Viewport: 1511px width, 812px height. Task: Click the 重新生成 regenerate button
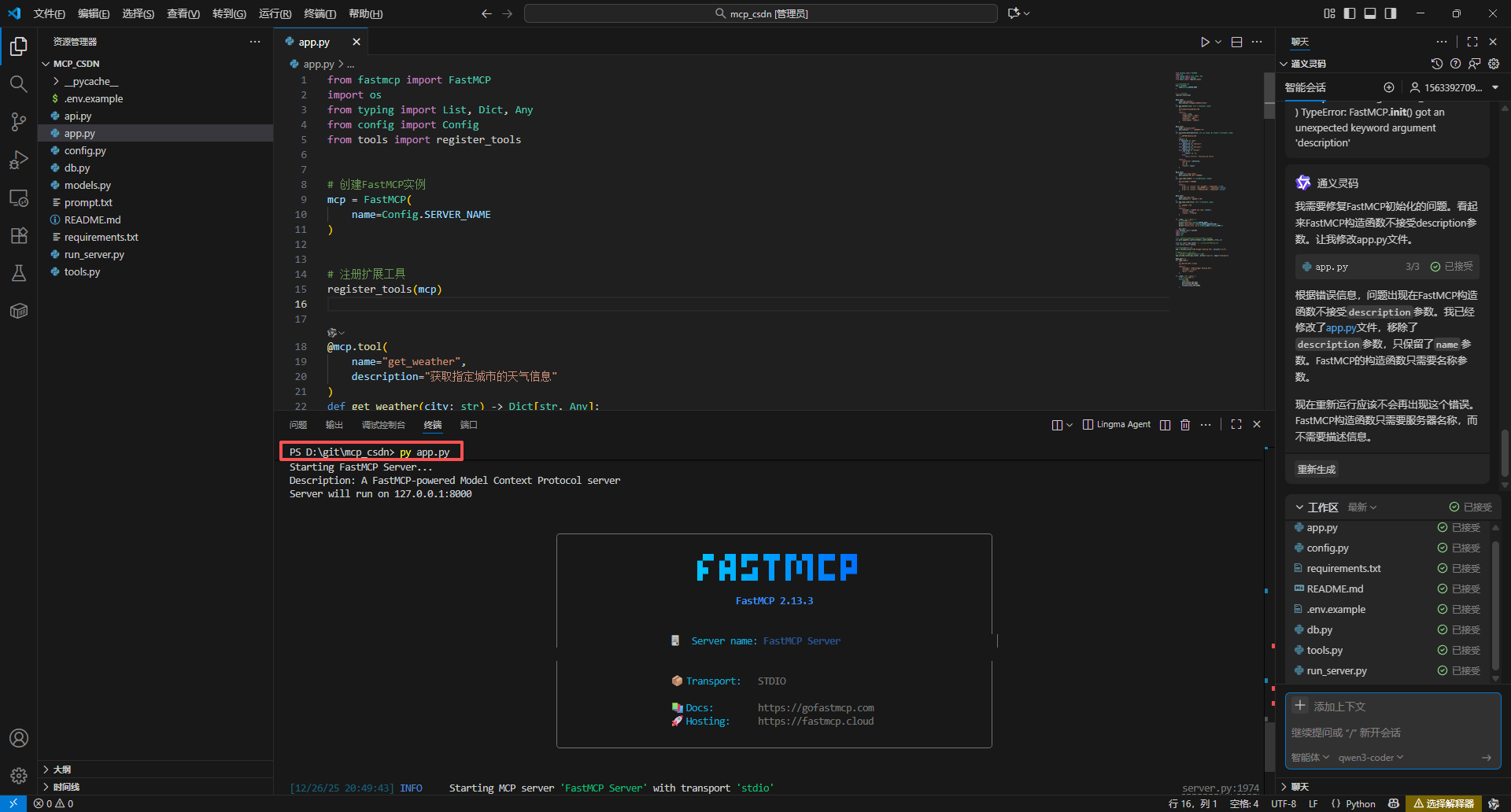(x=1317, y=470)
